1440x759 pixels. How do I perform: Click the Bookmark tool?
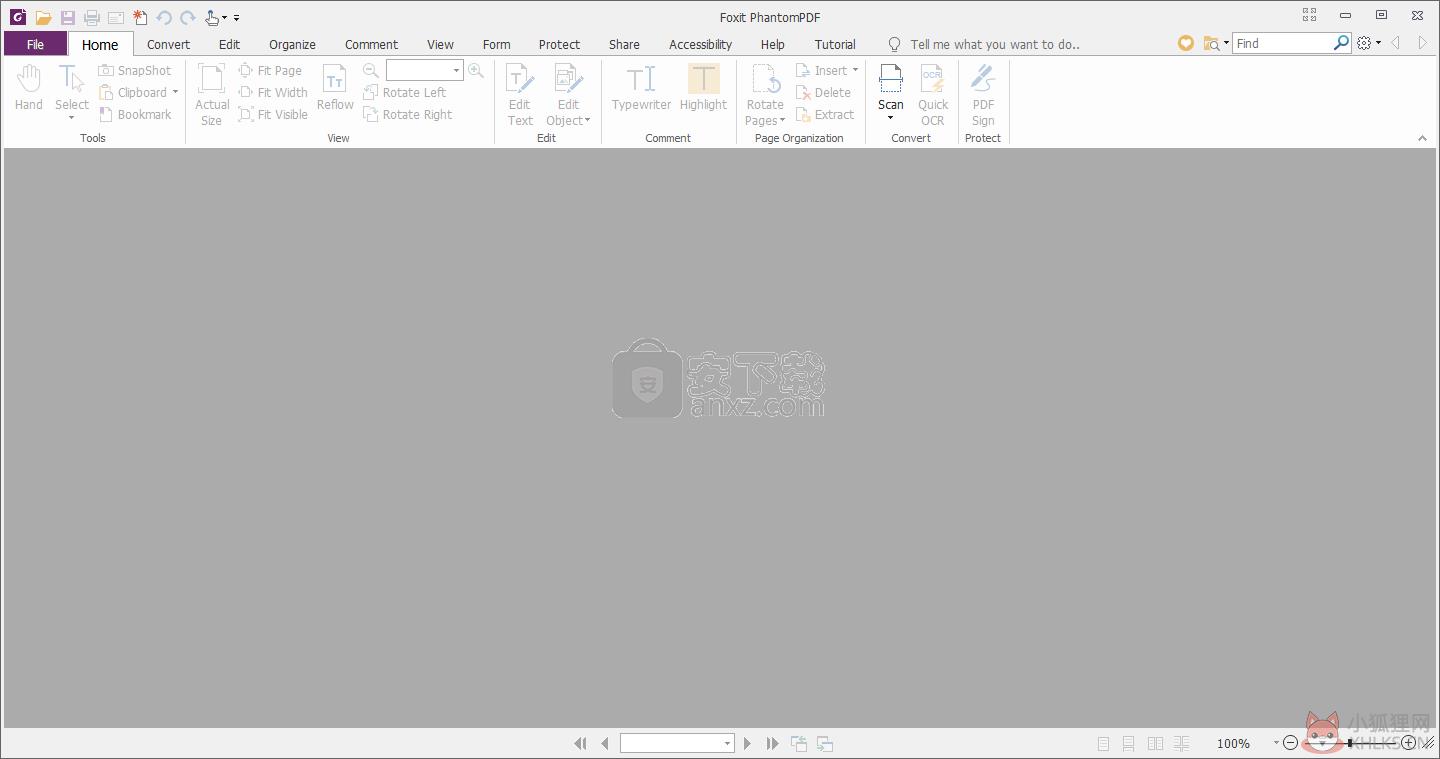pyautogui.click(x=135, y=115)
